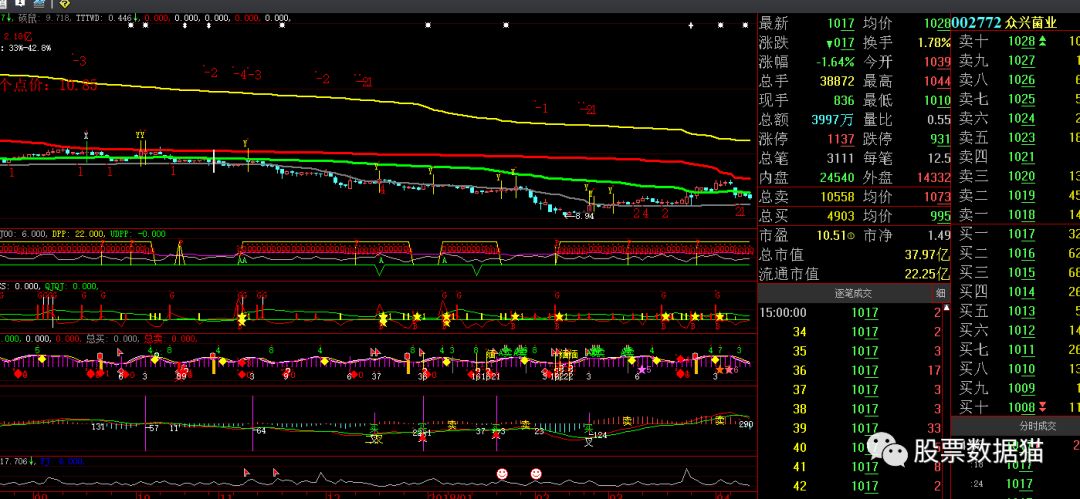The image size is (1080, 499).
Task: Click the 量比 value 0.55
Action: [x=939, y=119]
